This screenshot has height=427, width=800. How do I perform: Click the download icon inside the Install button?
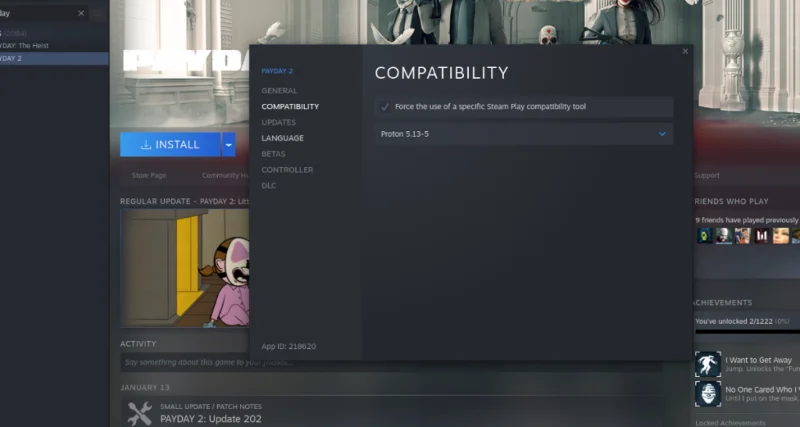coord(146,145)
